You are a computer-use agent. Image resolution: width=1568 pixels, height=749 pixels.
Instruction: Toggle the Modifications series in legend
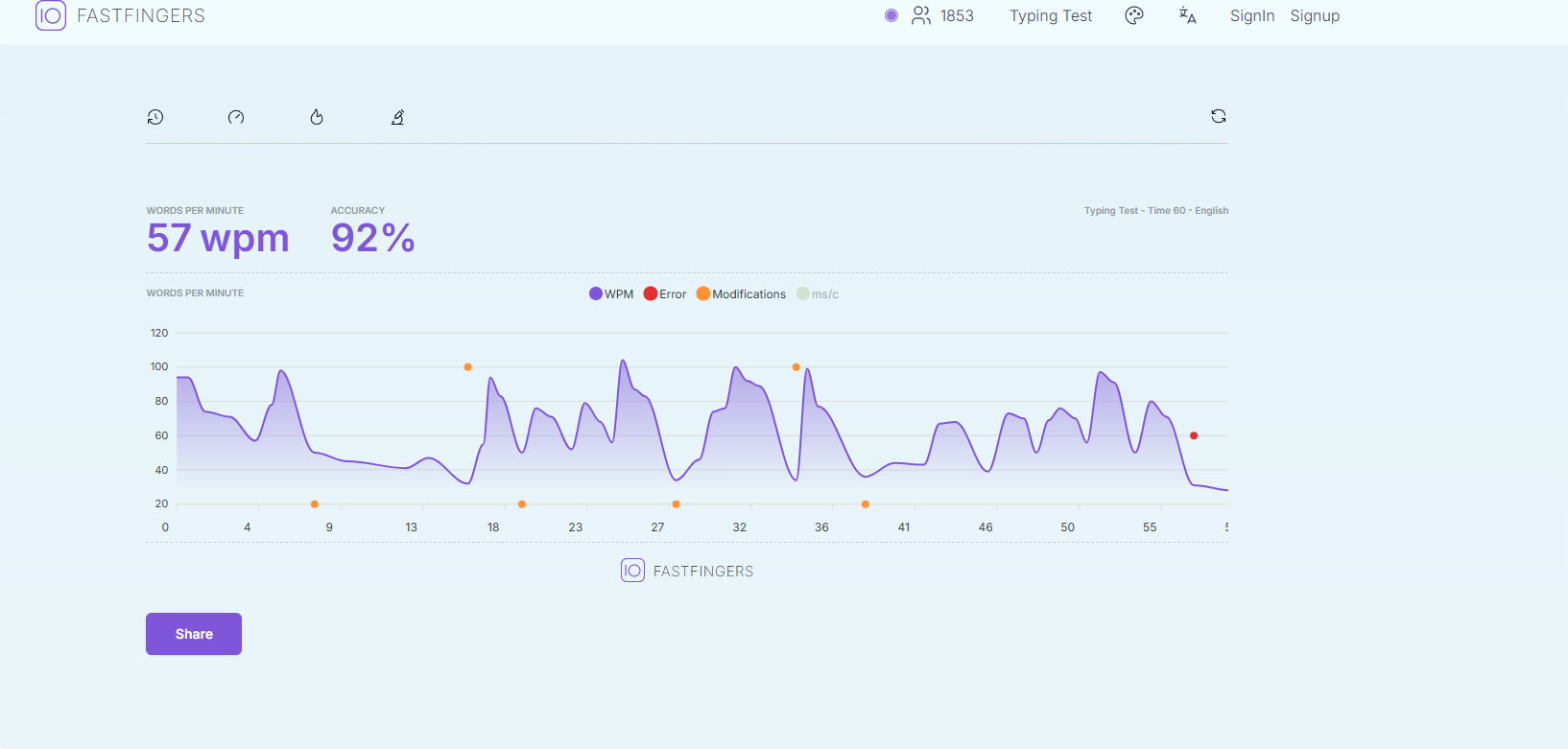coord(741,294)
